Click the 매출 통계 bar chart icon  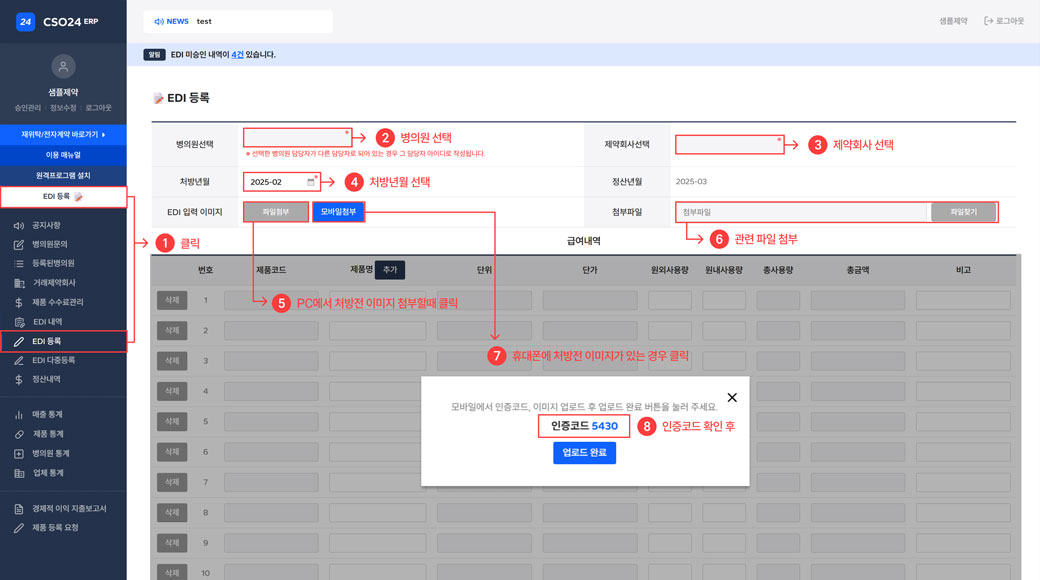(x=19, y=415)
